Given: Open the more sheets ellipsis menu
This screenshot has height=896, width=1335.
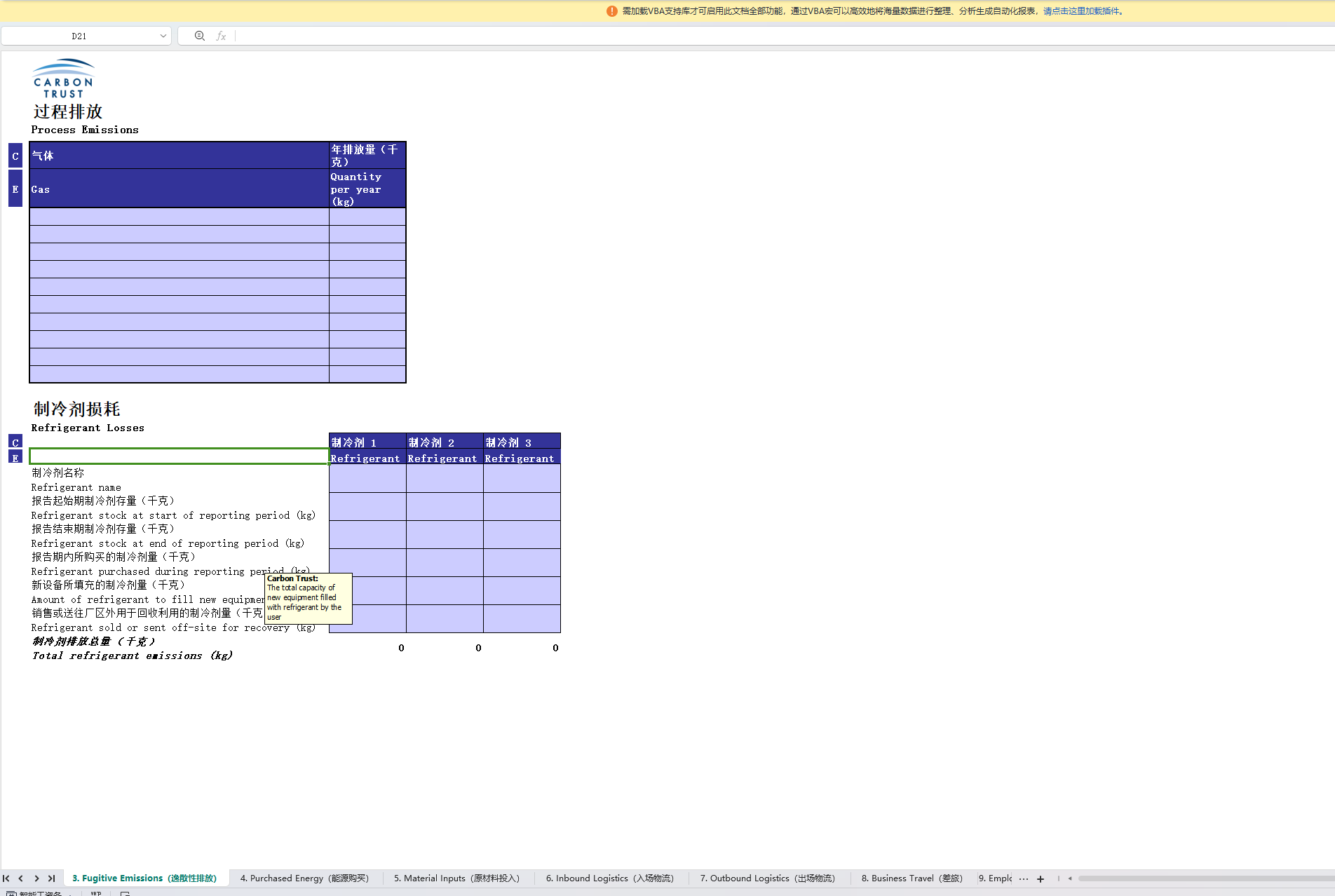Looking at the screenshot, I should click(x=1024, y=879).
